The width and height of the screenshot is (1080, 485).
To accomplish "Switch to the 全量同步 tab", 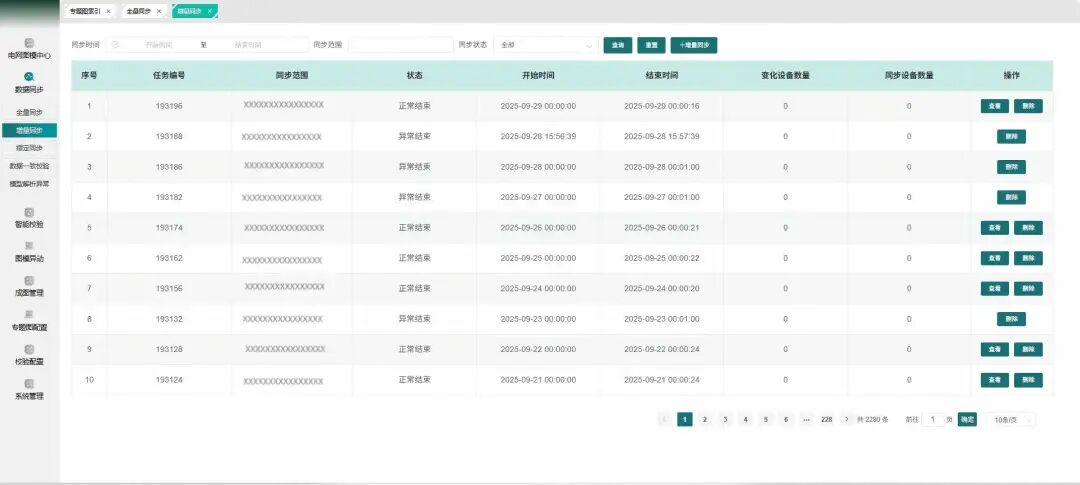I will (138, 11).
